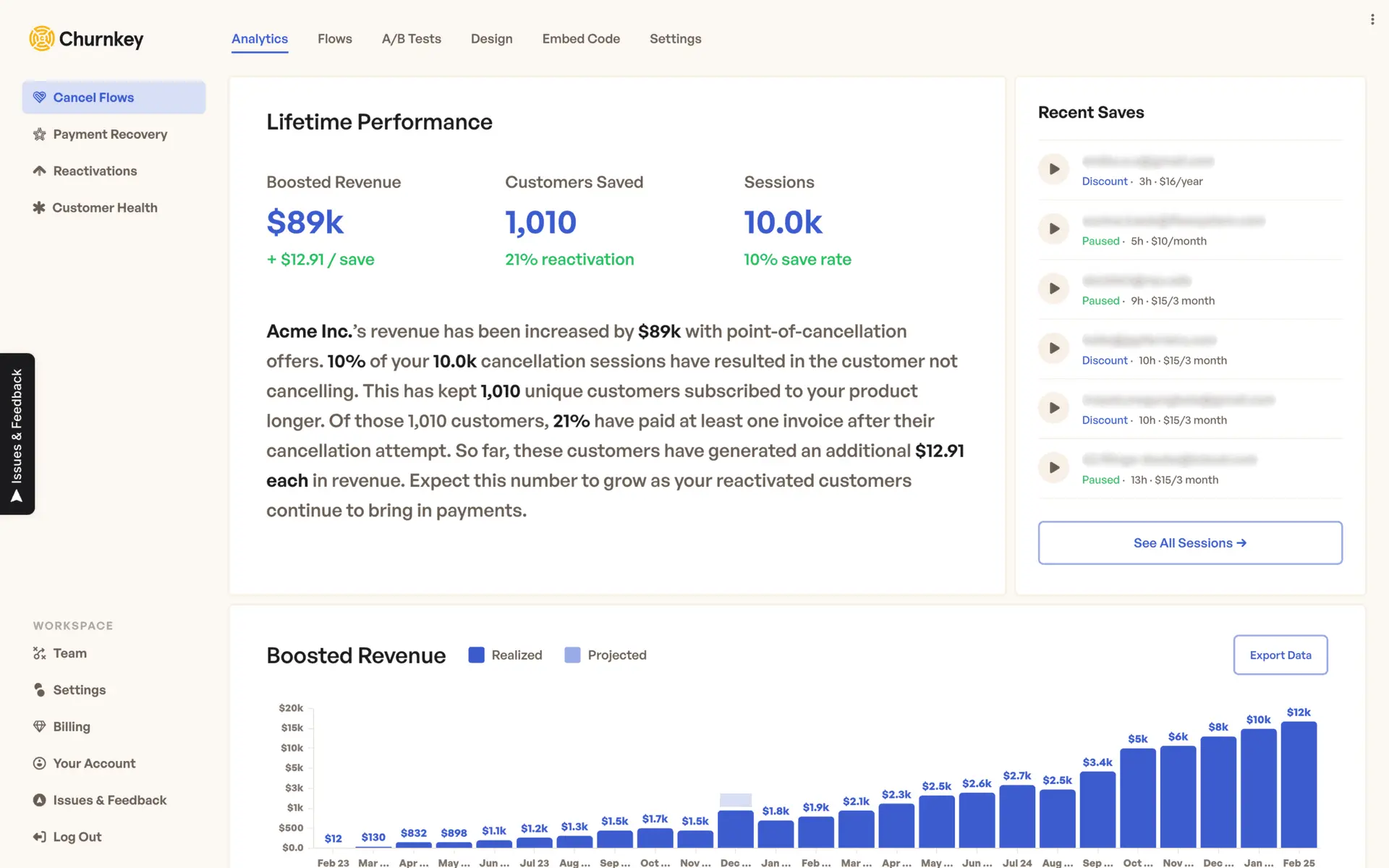Open Team workspace page

pyautogui.click(x=69, y=654)
